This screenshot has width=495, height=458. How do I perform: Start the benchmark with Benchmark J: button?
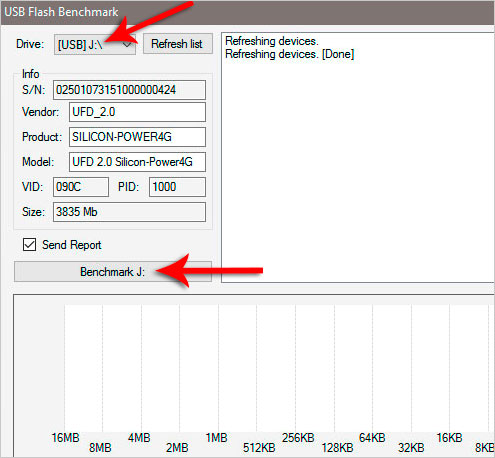[113, 272]
